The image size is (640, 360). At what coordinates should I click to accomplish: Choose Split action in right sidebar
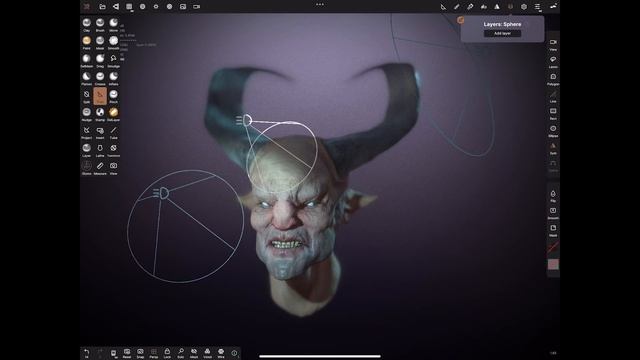553,148
